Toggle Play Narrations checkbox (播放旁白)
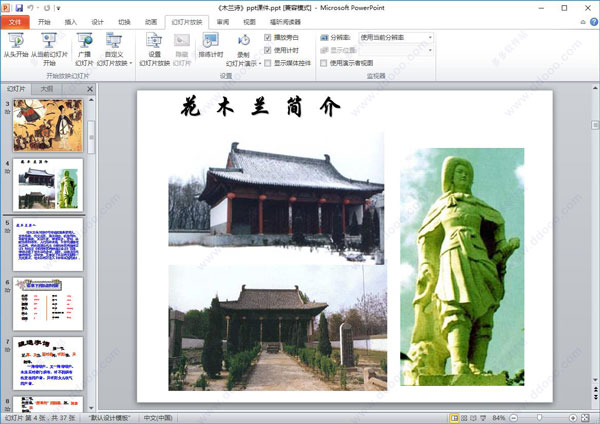The height and width of the screenshot is (424, 600). point(267,38)
